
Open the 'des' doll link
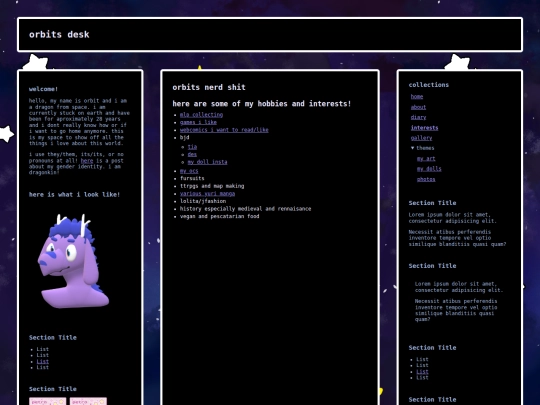[x=192, y=154]
